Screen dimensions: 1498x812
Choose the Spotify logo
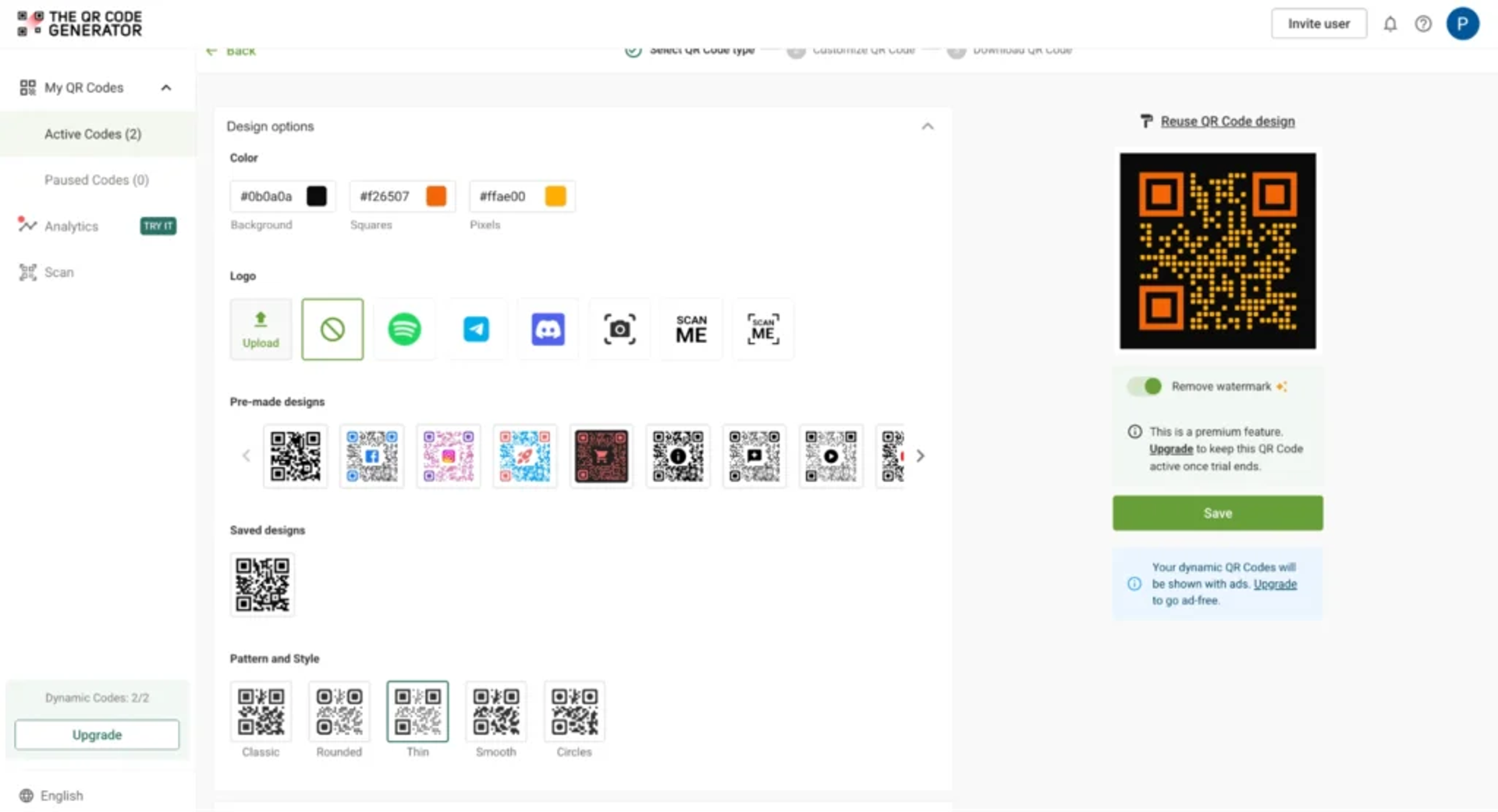point(404,329)
